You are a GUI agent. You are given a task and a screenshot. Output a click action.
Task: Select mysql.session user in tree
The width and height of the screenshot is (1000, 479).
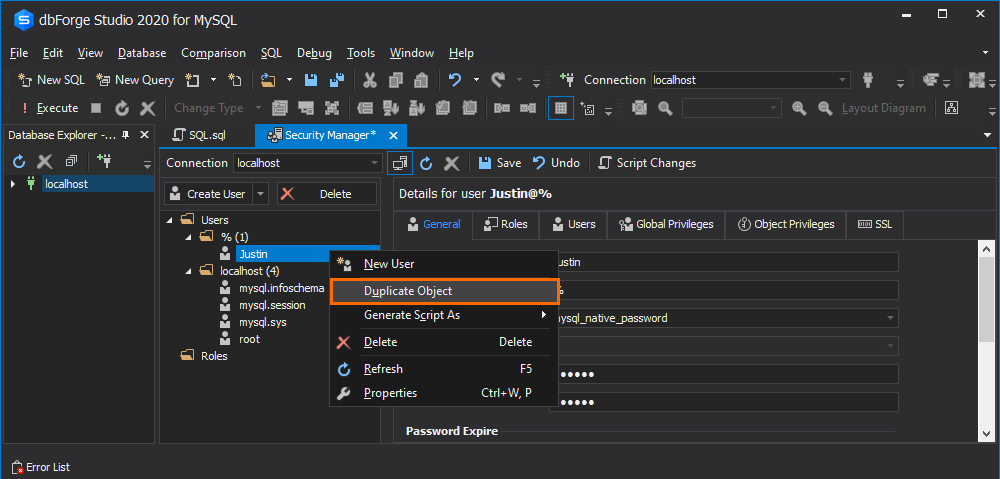click(x=272, y=306)
